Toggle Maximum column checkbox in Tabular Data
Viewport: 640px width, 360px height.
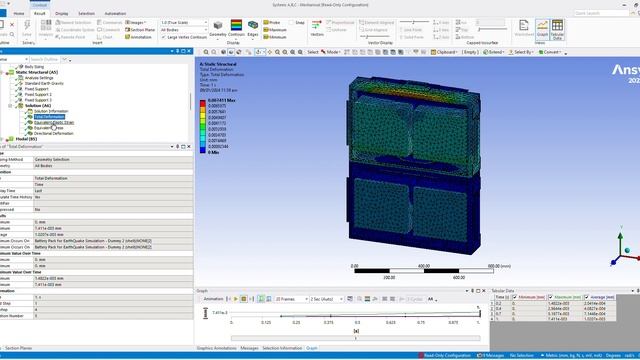(550, 297)
